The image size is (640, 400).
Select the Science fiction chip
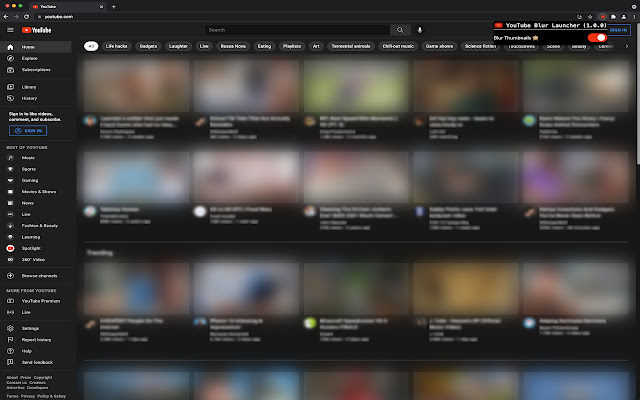click(480, 46)
